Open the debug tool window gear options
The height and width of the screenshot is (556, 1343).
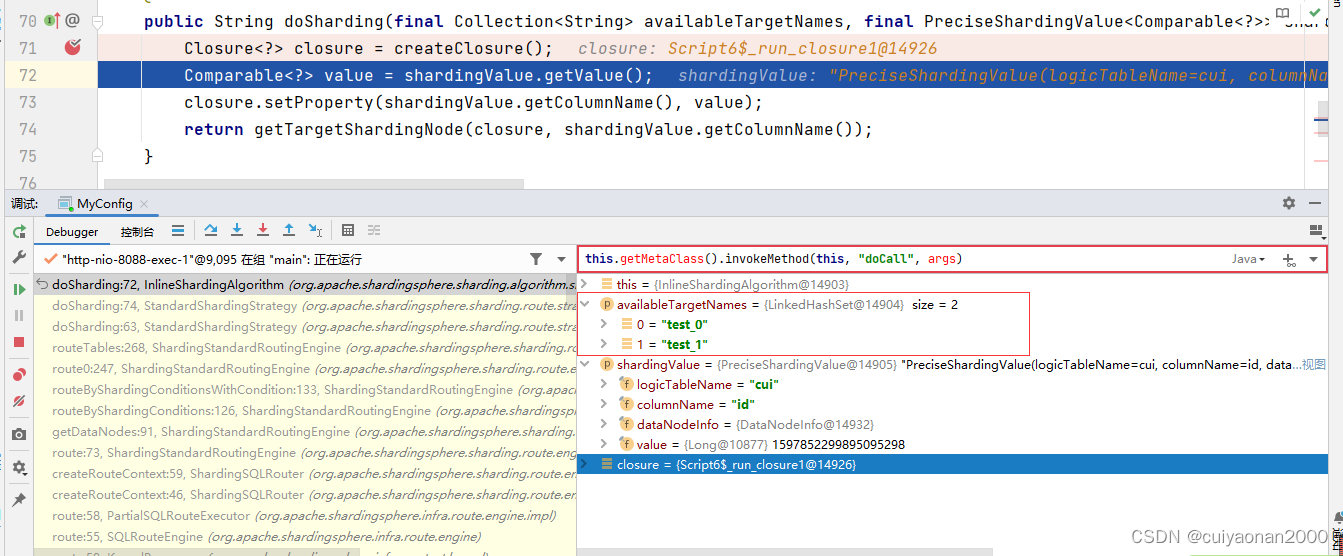coord(1289,203)
